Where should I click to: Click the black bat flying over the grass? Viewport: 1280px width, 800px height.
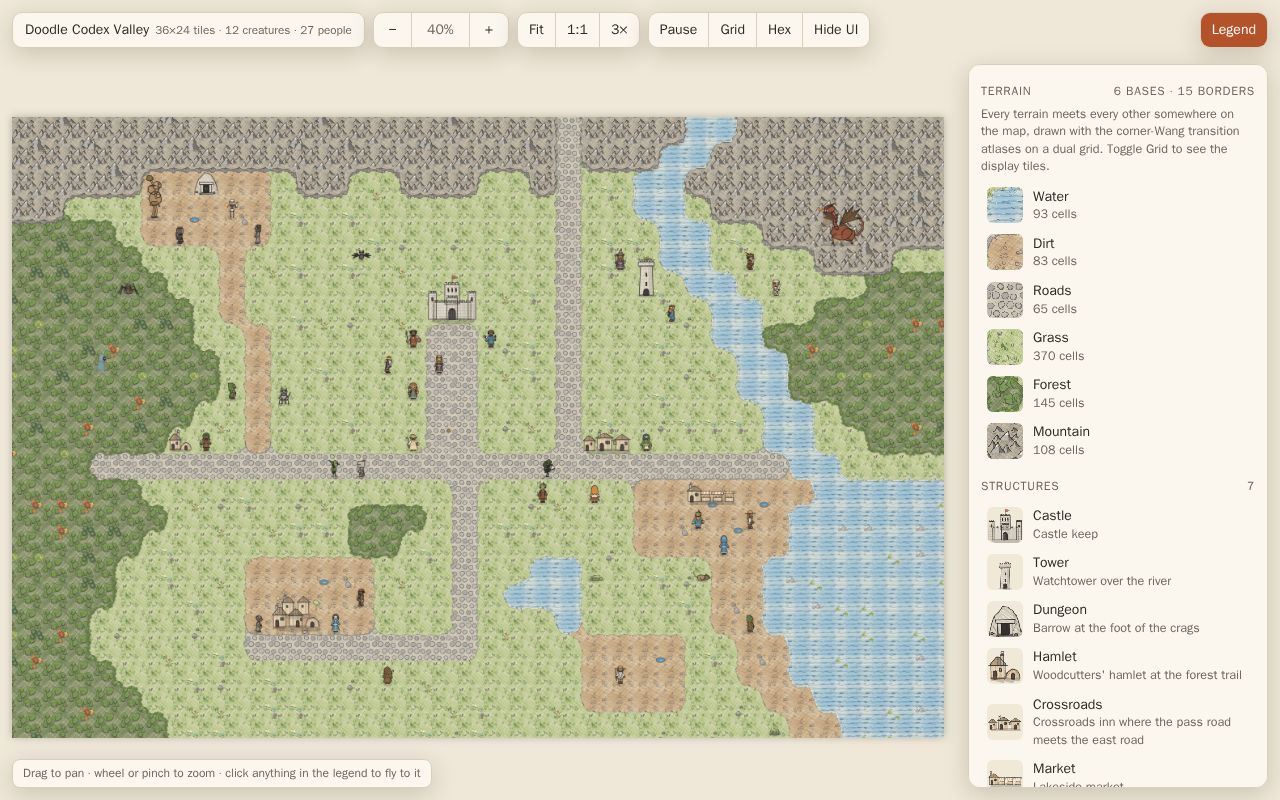[x=361, y=255]
